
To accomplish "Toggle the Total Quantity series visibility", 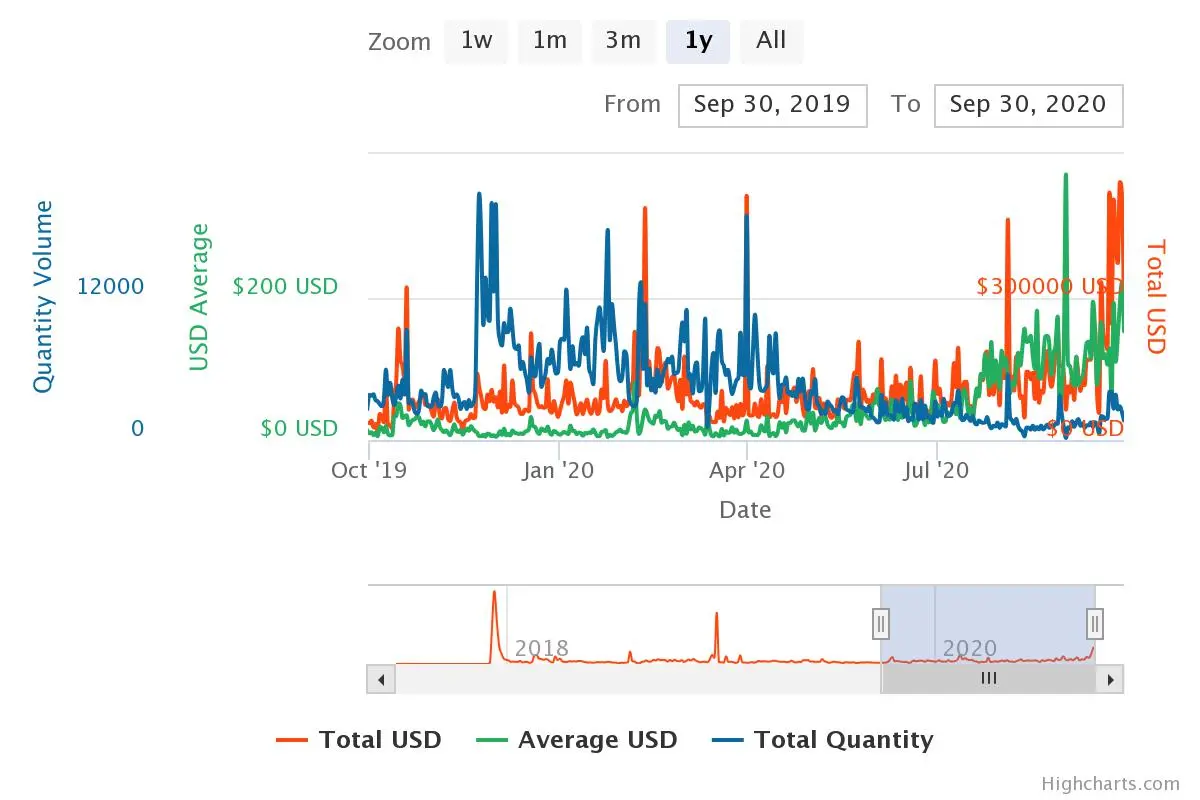I will click(823, 740).
